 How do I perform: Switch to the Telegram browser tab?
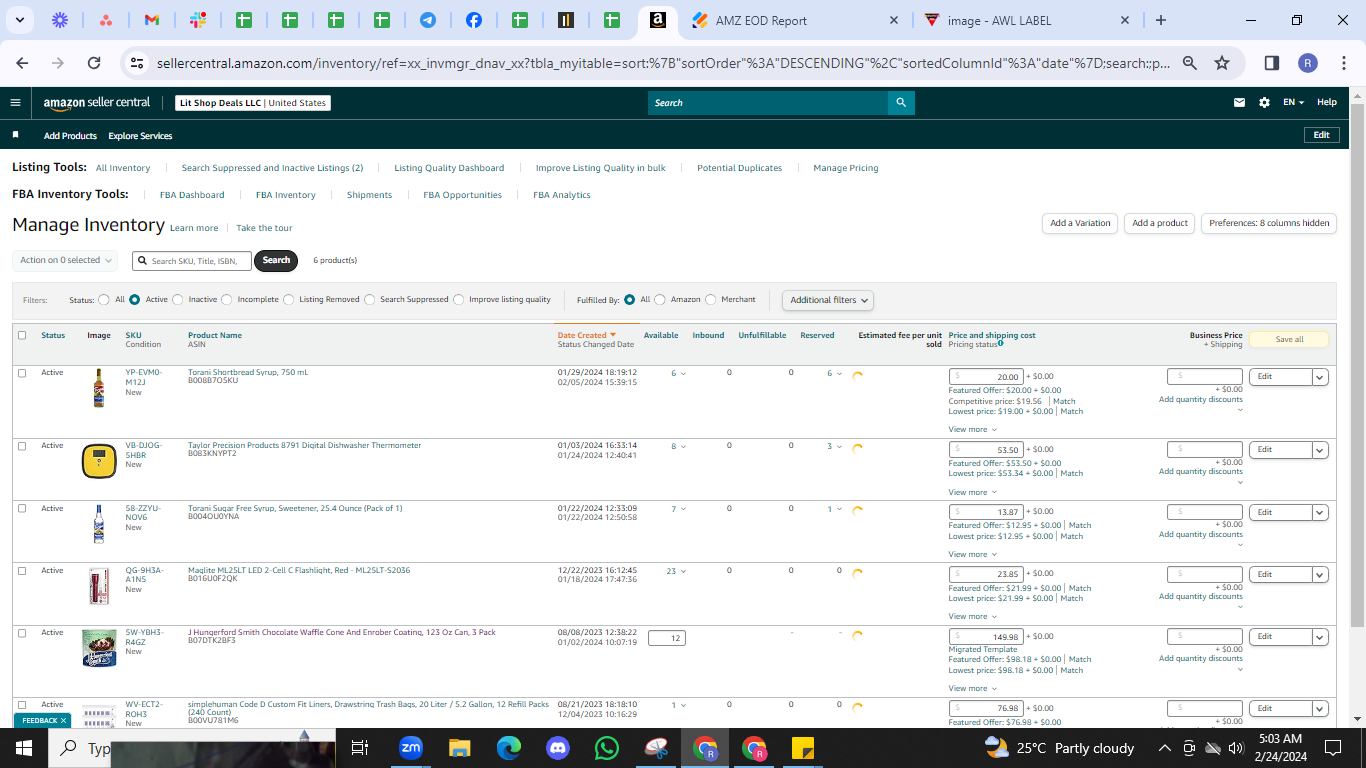pyautogui.click(x=428, y=20)
